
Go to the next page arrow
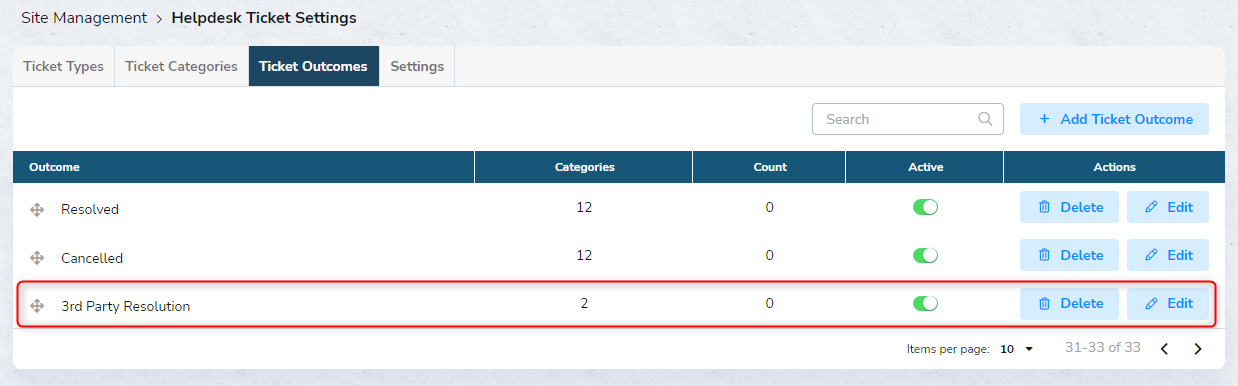[x=1197, y=349]
